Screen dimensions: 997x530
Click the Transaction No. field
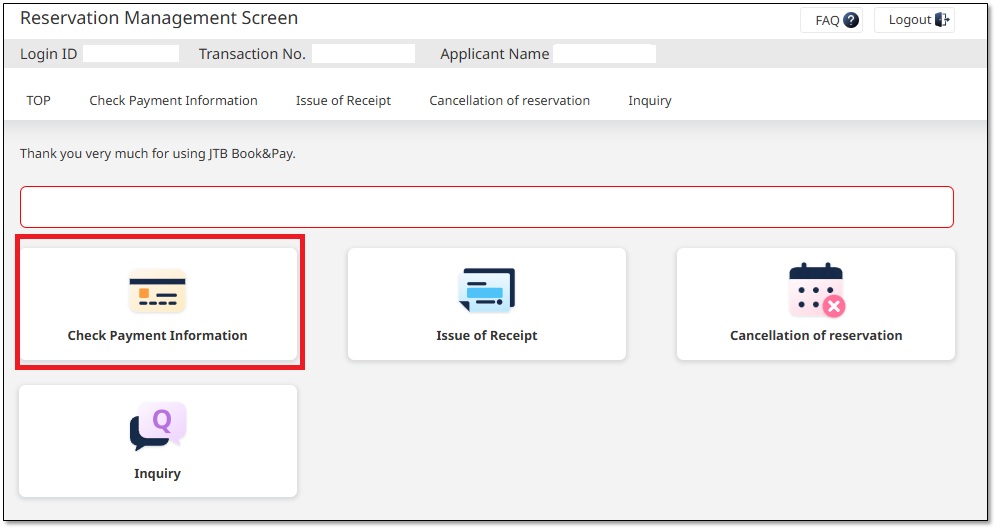363,54
